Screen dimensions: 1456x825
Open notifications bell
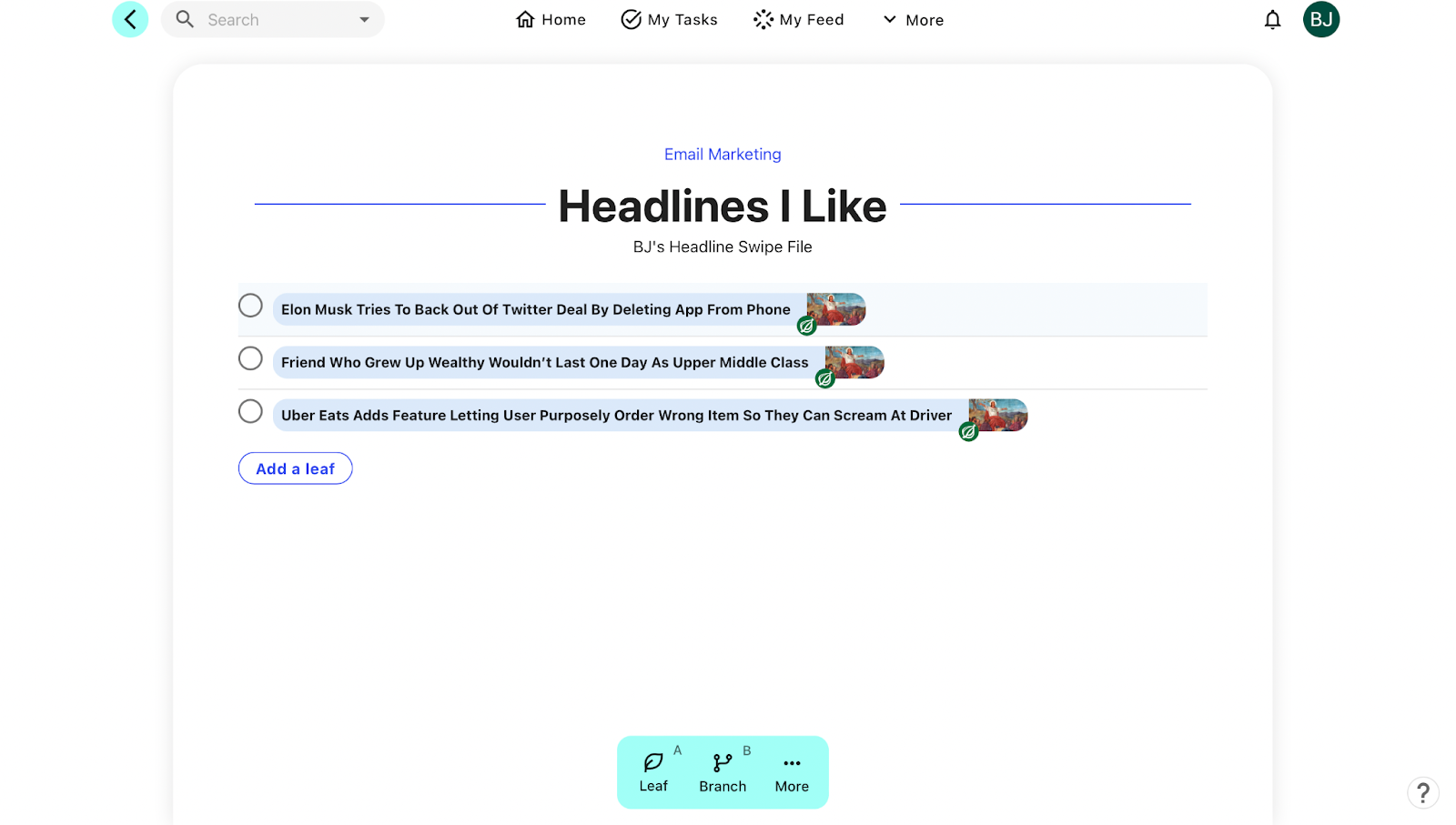tap(1272, 20)
